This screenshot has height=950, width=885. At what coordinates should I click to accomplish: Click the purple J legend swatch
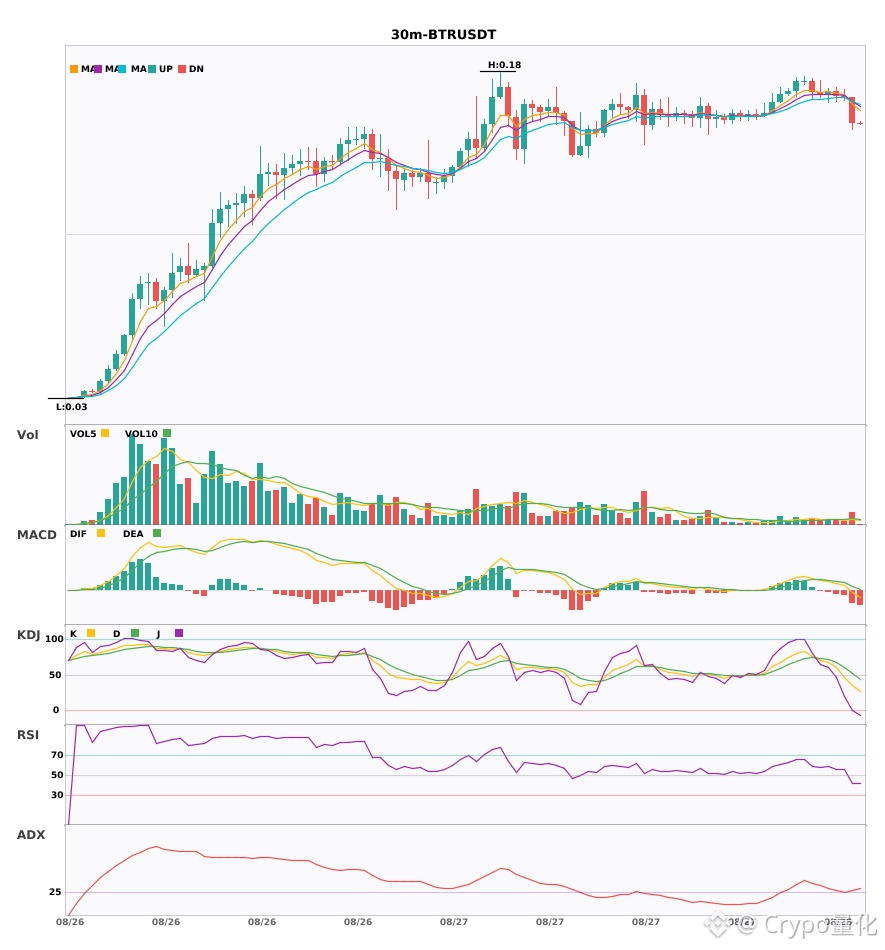[179, 633]
